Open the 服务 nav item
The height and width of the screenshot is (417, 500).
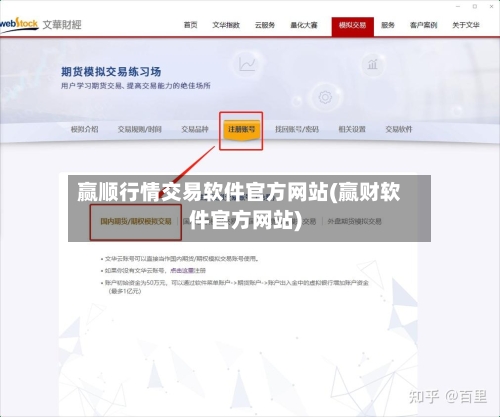coord(388,25)
